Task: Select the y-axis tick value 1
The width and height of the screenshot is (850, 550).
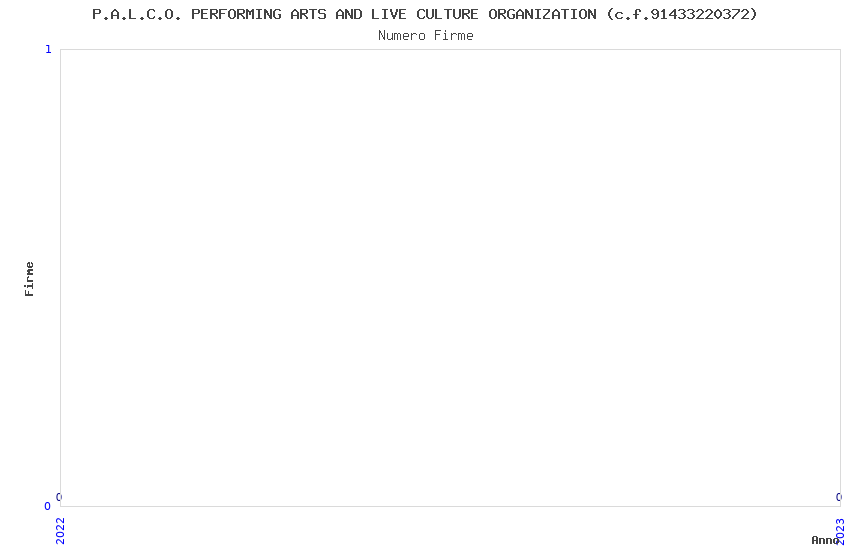Action: (48, 49)
